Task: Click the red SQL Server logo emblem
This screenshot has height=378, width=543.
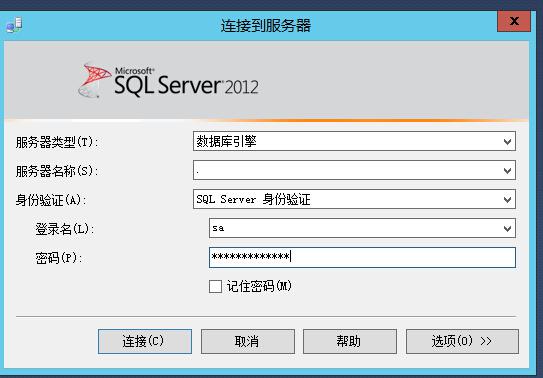Action: [94, 80]
